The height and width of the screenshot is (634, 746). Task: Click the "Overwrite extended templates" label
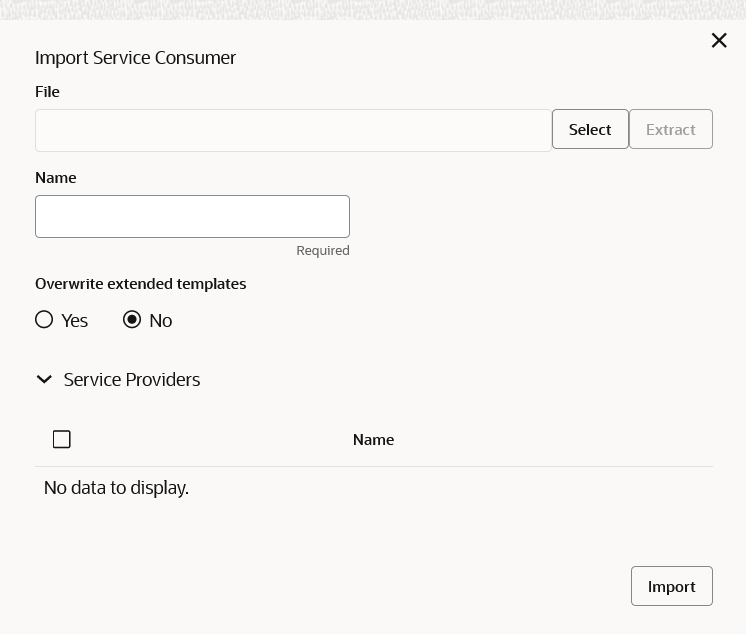141,284
